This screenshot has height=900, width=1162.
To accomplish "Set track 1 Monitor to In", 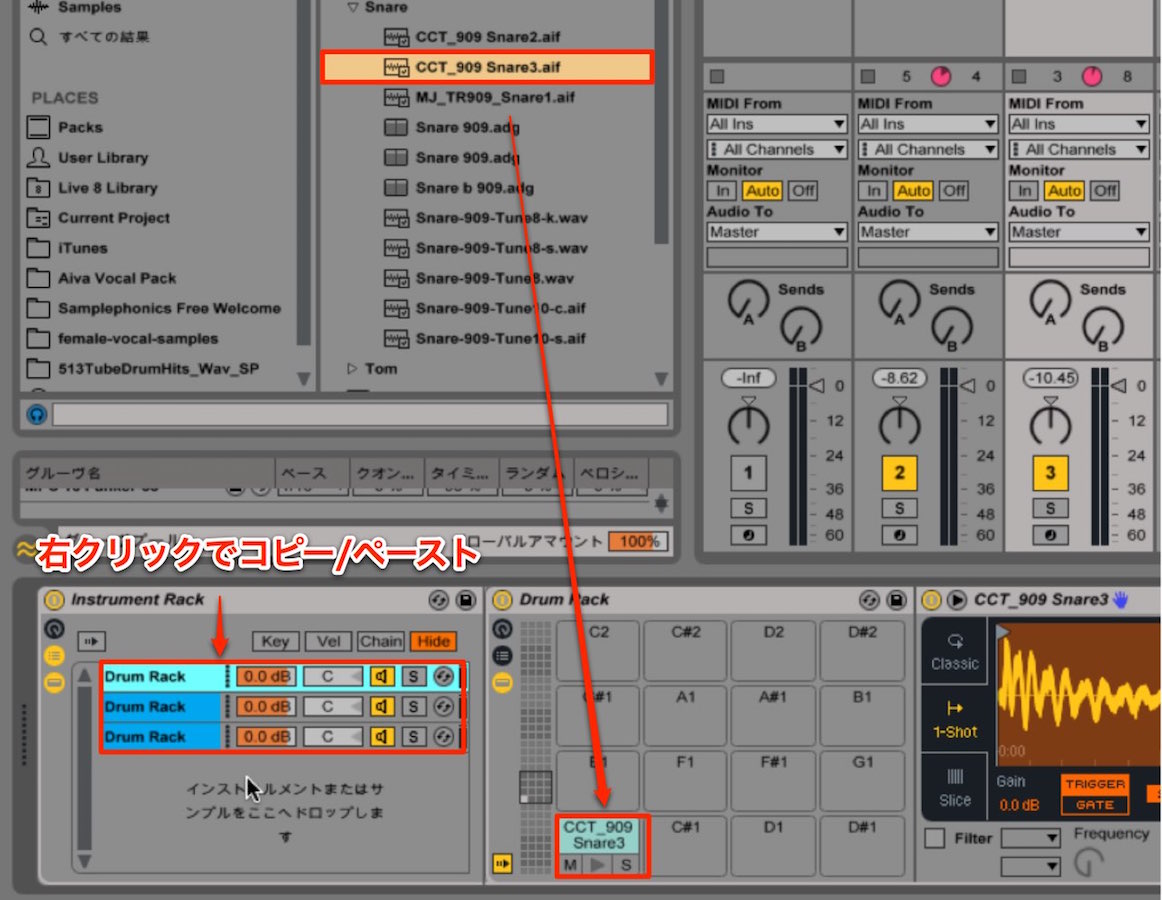I will (x=722, y=191).
